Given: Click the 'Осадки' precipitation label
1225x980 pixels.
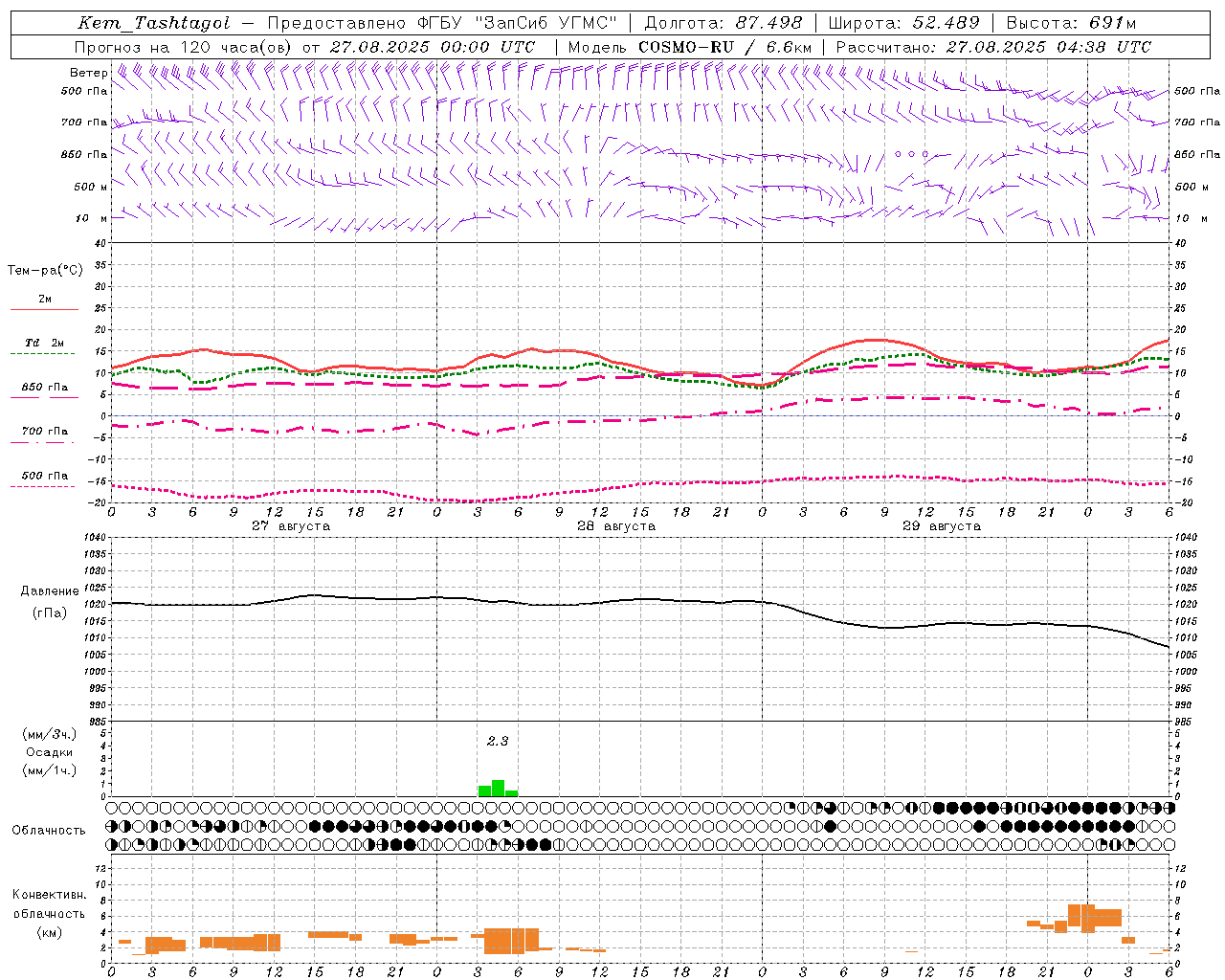Looking at the screenshot, I should (50, 752).
